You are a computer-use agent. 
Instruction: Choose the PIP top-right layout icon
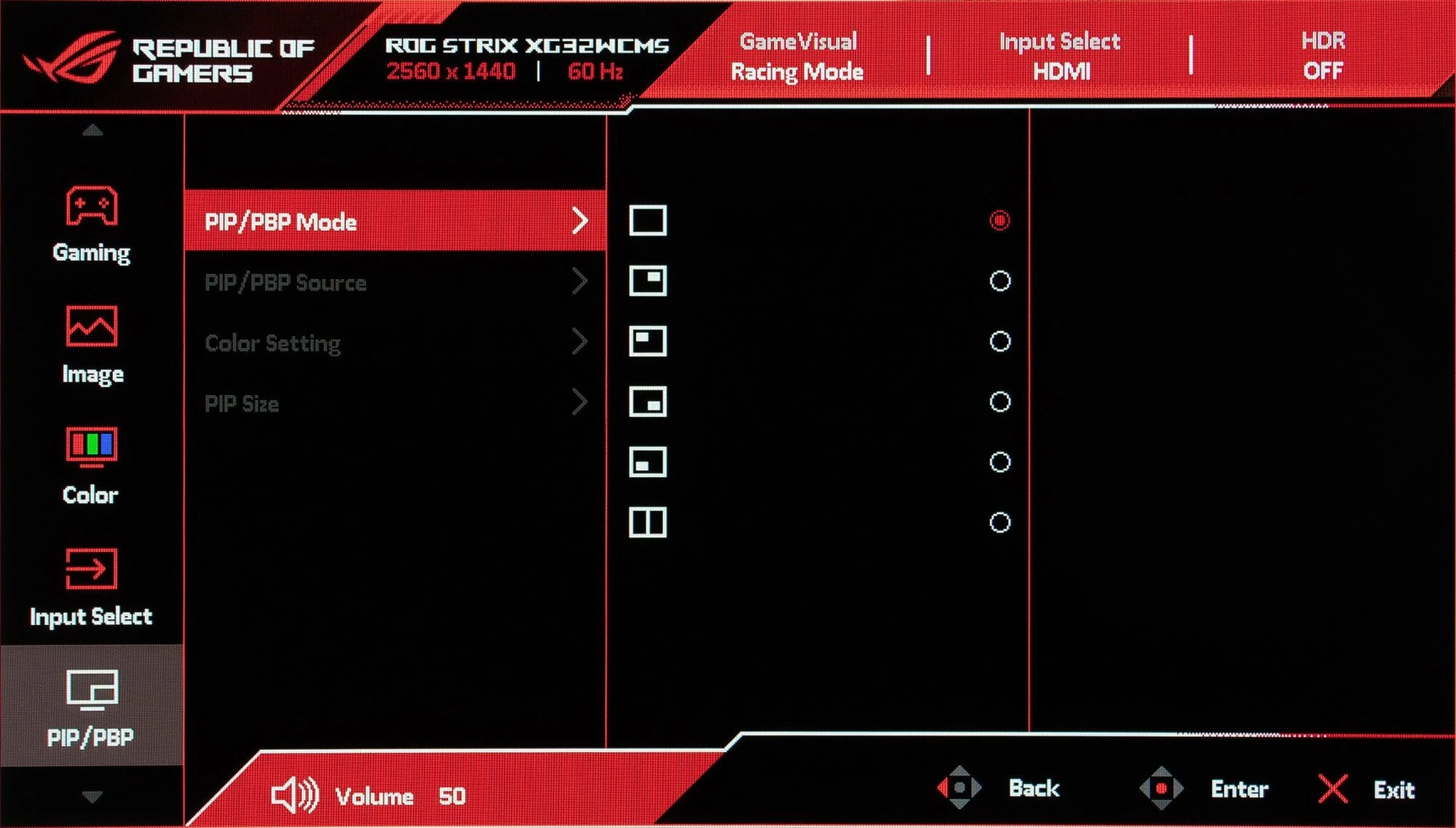648,281
